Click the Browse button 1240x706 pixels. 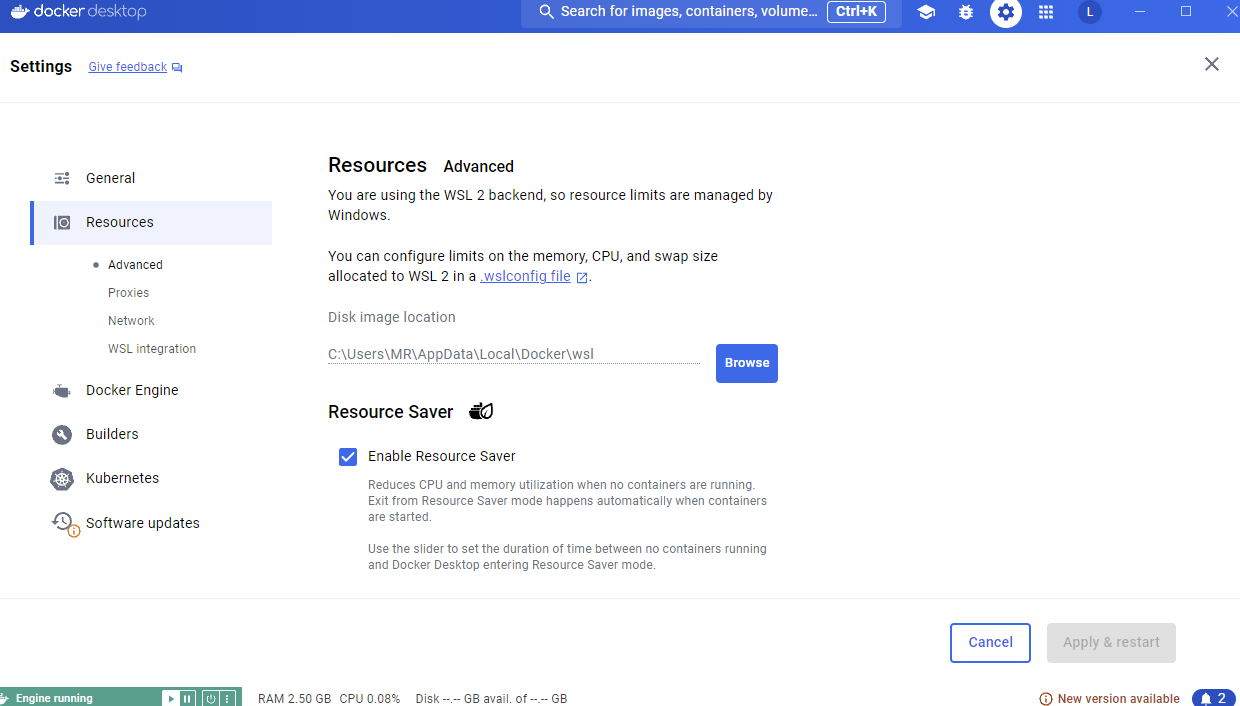pos(747,363)
